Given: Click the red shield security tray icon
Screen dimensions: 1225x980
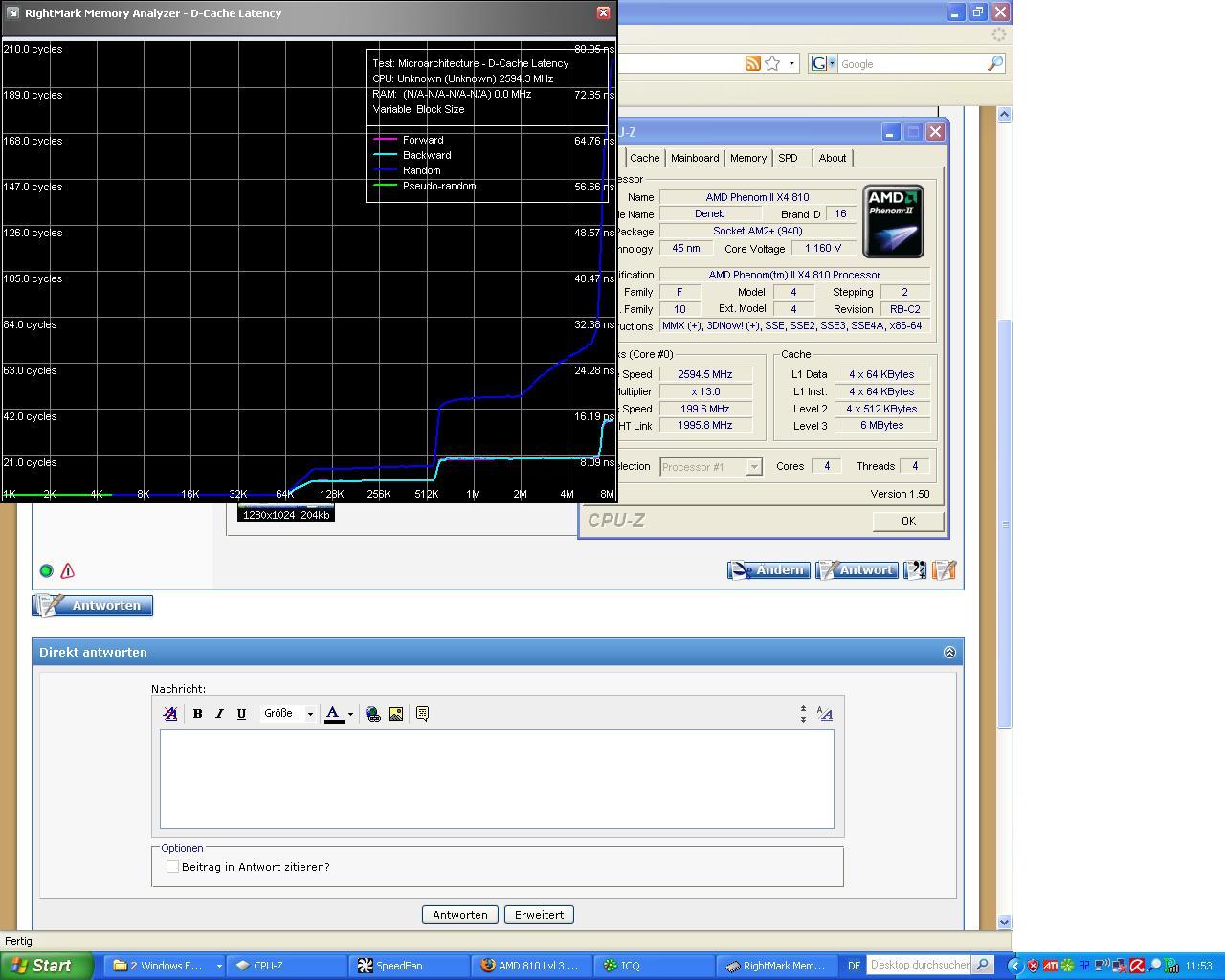Looking at the screenshot, I should tap(1033, 966).
